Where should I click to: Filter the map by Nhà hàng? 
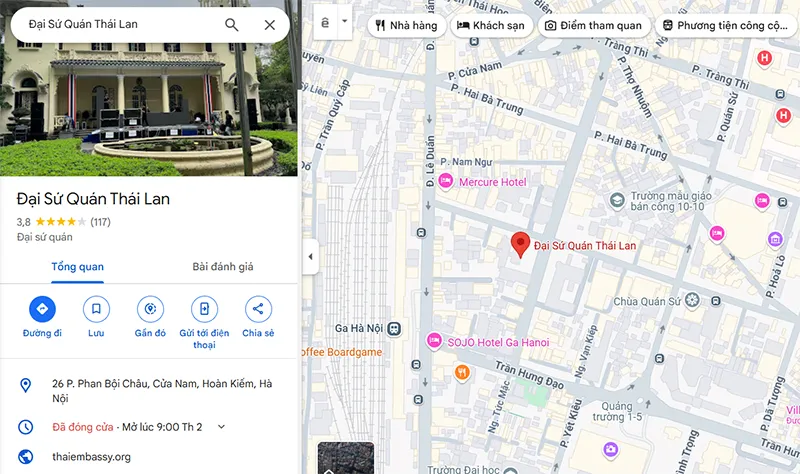[x=407, y=26]
